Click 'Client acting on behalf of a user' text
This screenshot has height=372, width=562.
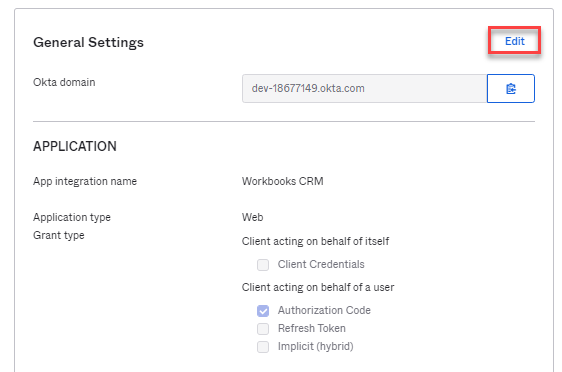(318, 287)
